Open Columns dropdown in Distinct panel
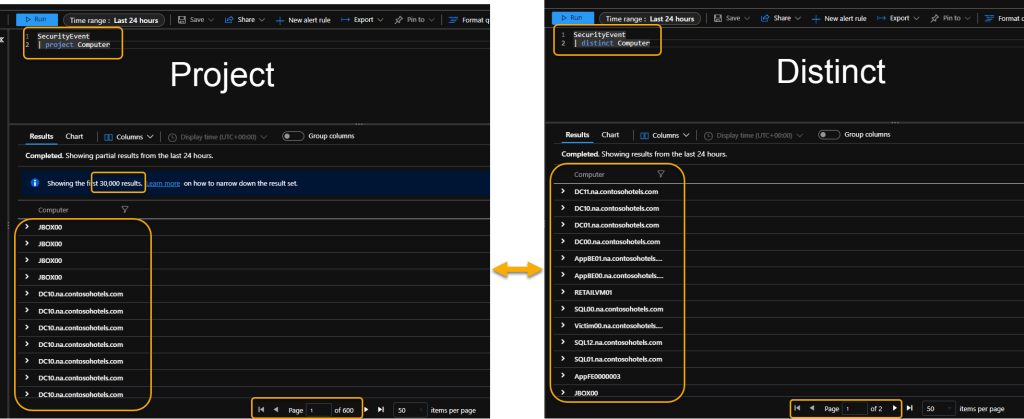Viewport: 1024px width, 419px height. [665, 135]
